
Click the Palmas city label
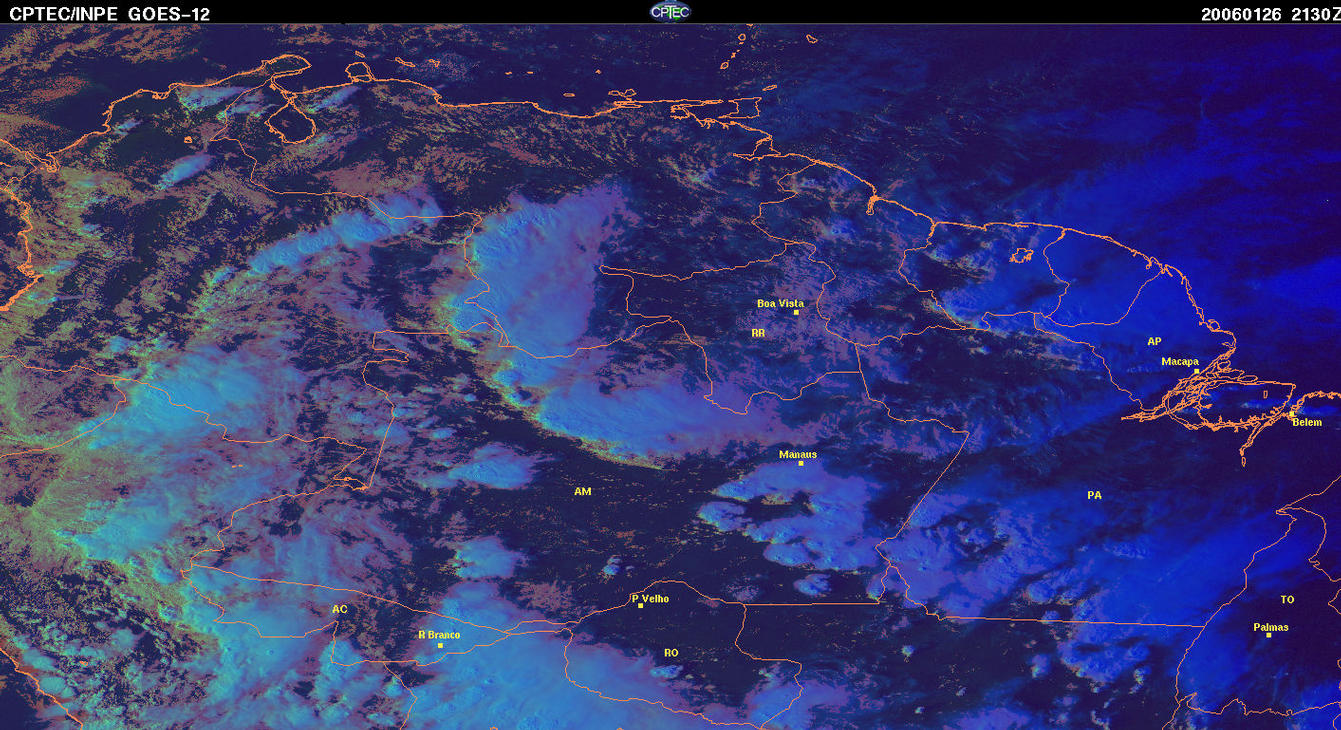(x=1271, y=628)
